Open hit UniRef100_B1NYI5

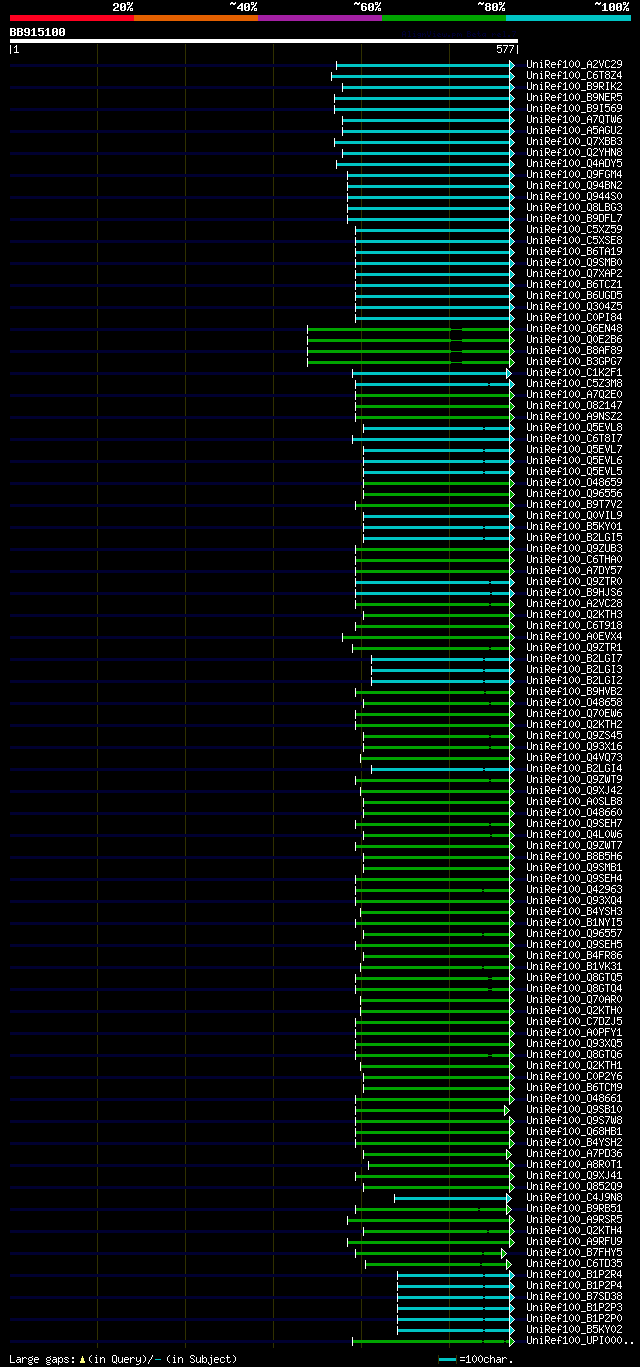(x=574, y=922)
